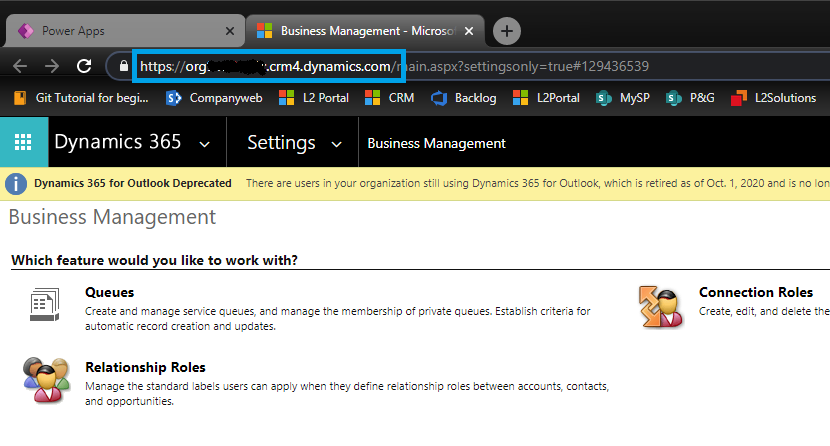
Task: Open the Relationship Roles link
Action: (x=145, y=367)
